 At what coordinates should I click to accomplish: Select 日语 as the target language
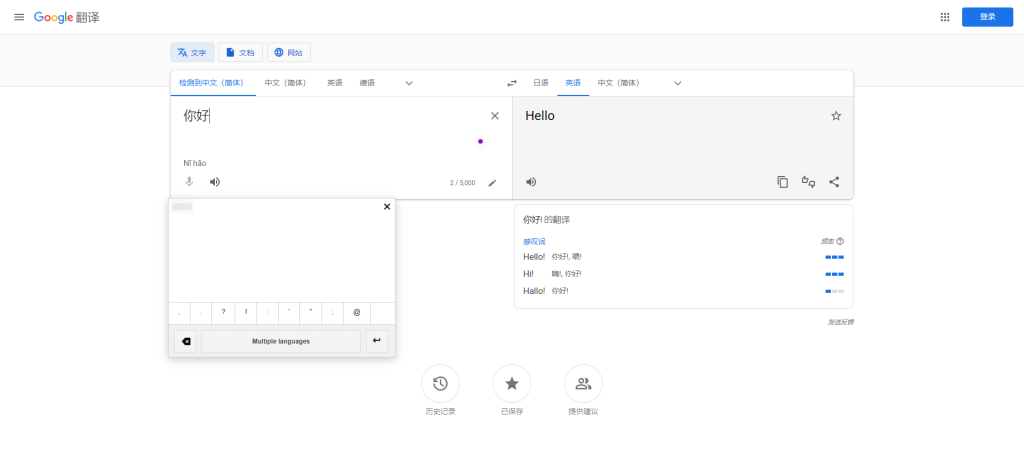[540, 83]
